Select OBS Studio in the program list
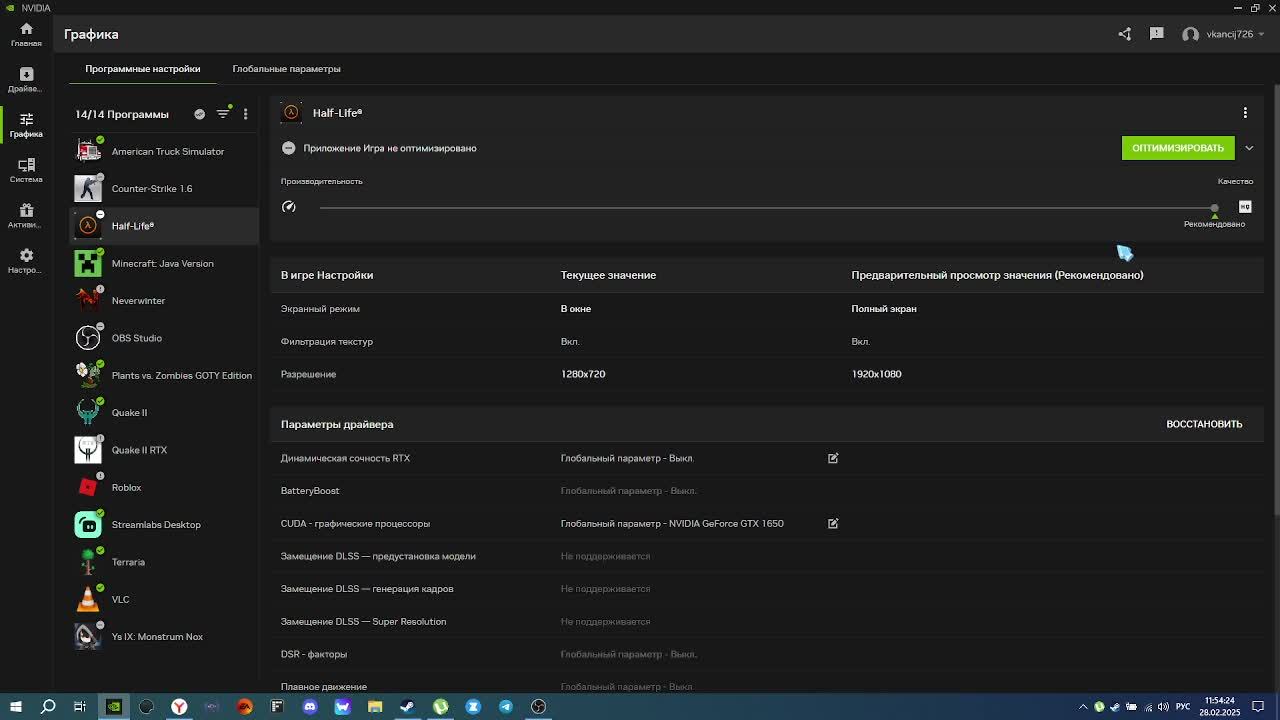 point(165,338)
